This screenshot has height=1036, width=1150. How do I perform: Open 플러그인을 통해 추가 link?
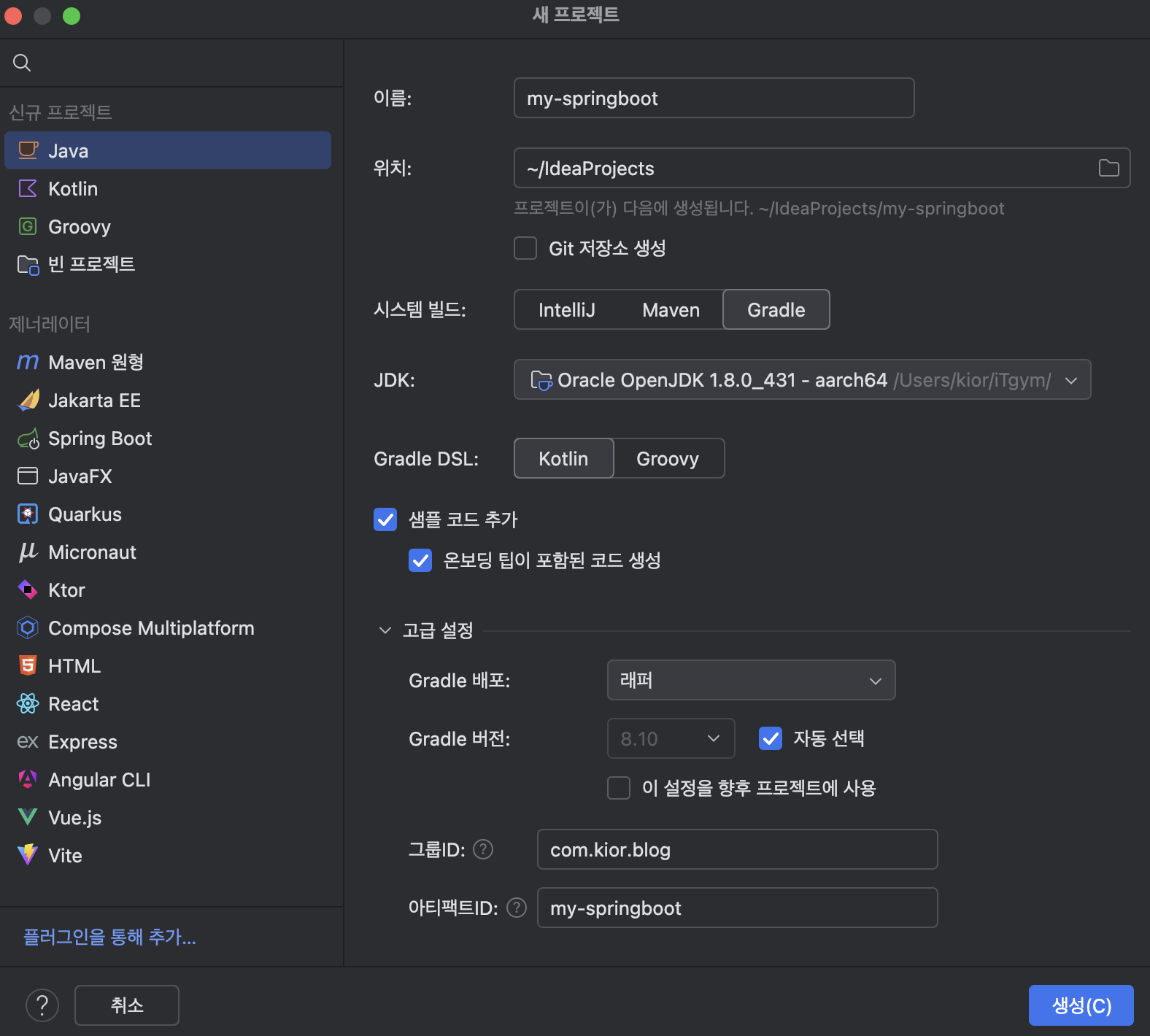pyautogui.click(x=109, y=937)
